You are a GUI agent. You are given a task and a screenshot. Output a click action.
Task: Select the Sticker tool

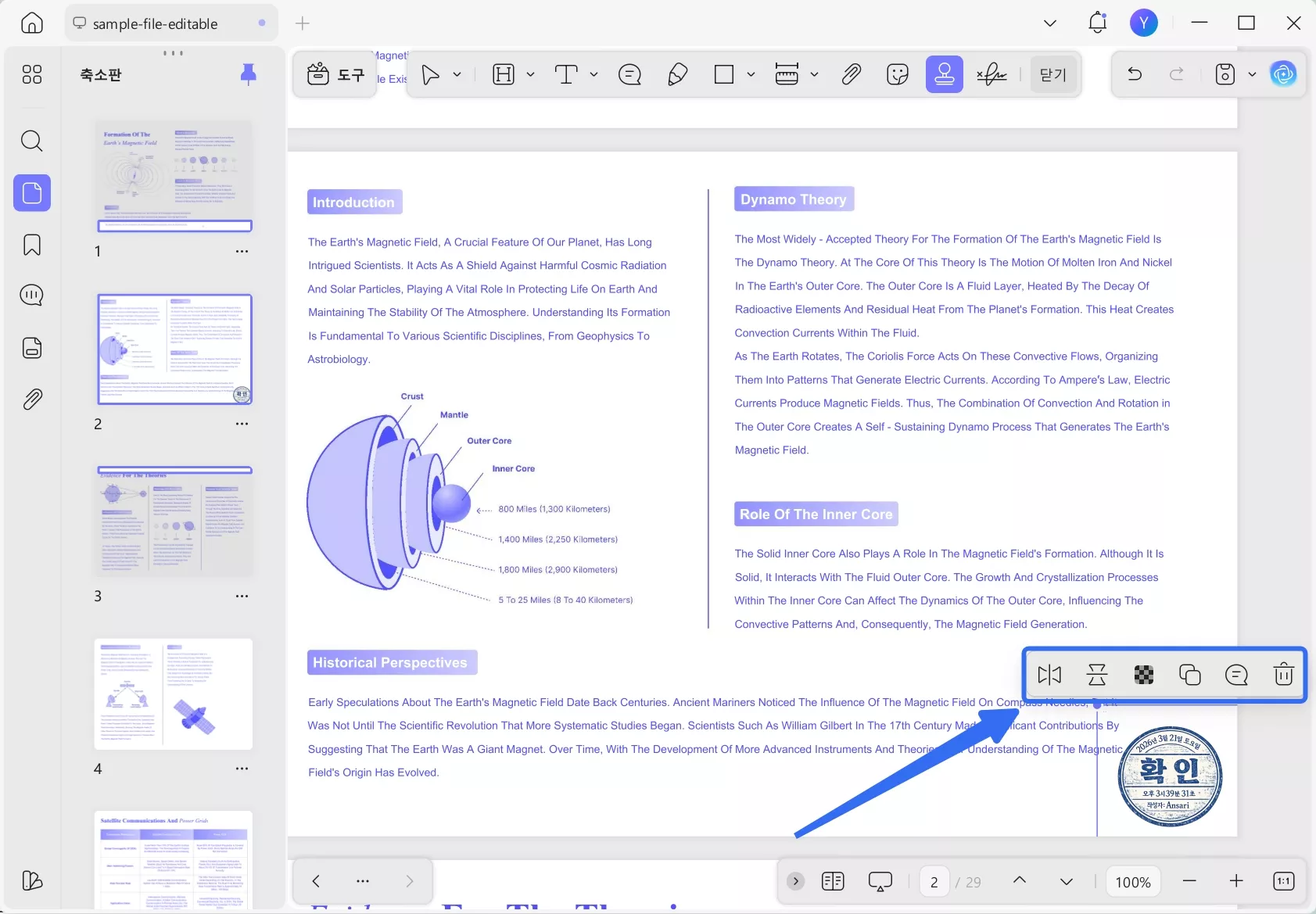tap(898, 74)
